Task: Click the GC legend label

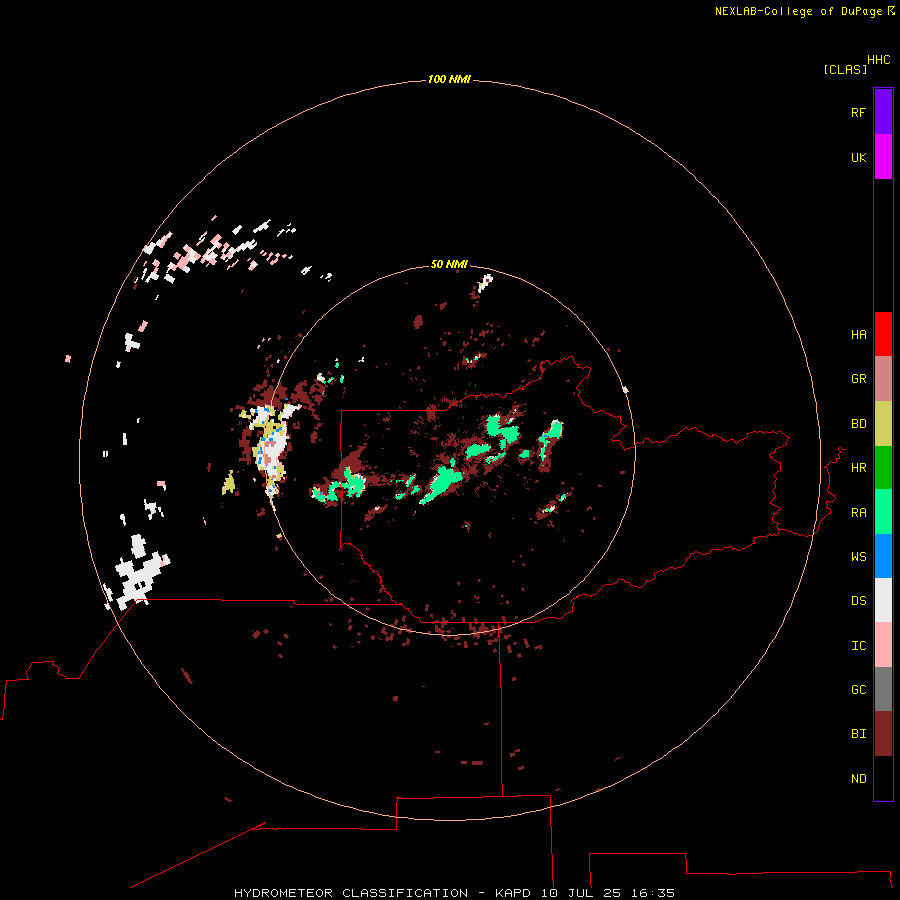Action: point(858,689)
